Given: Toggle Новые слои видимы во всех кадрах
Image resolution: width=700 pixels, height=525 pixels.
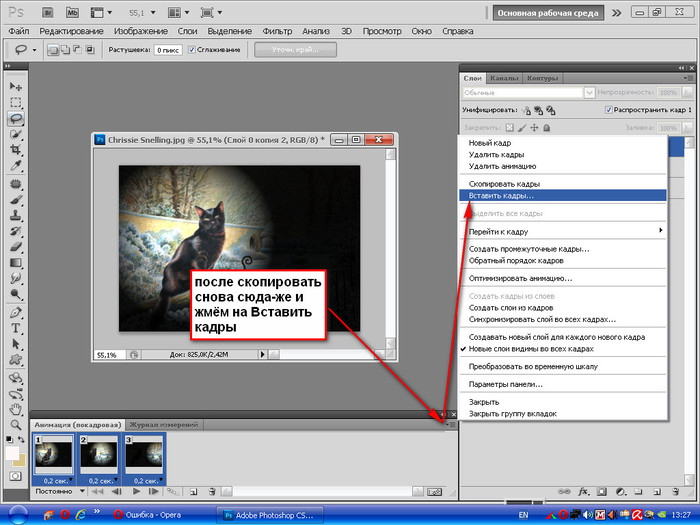Looking at the screenshot, I should point(531,349).
